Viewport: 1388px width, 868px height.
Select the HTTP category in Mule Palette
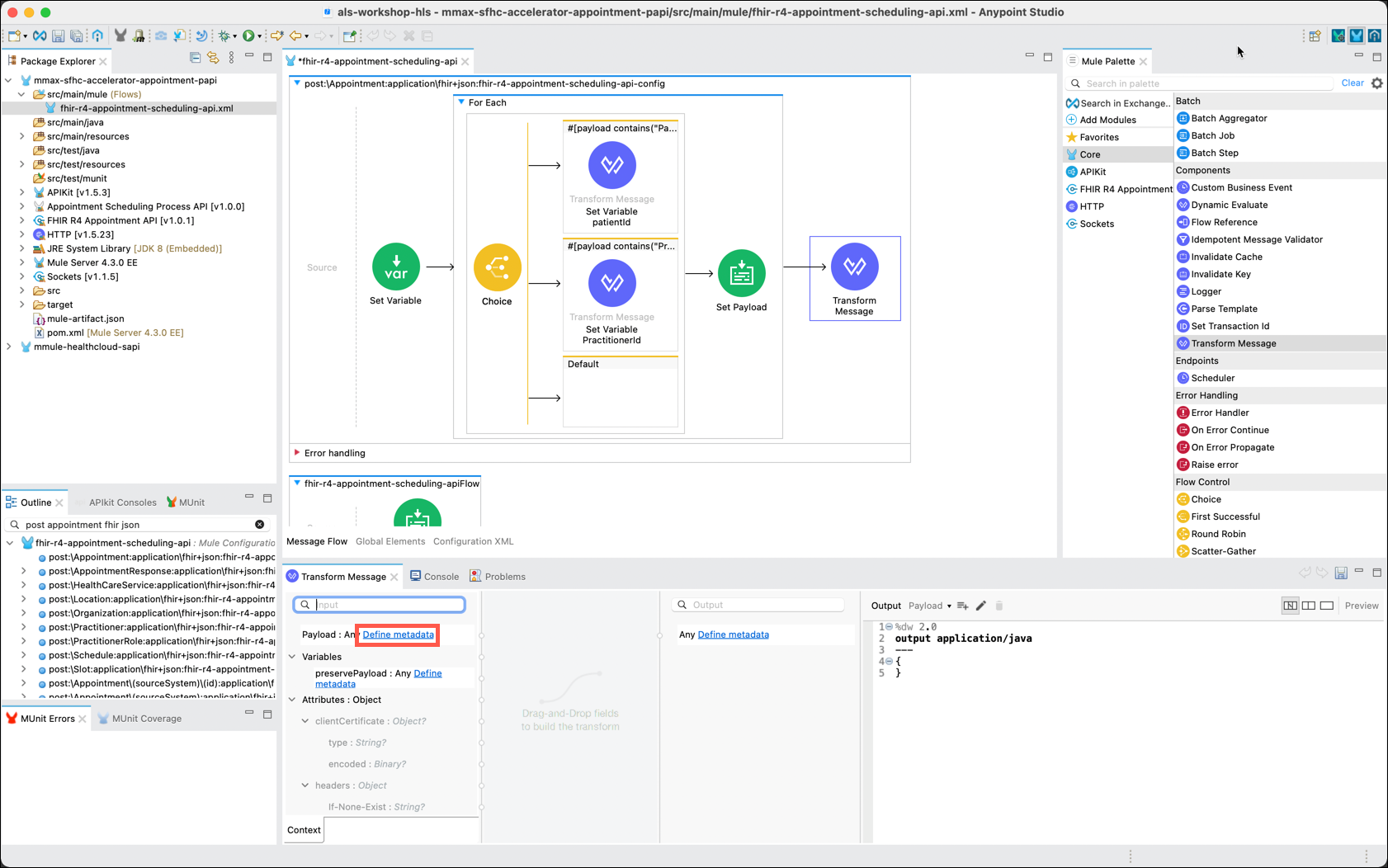tap(1091, 206)
